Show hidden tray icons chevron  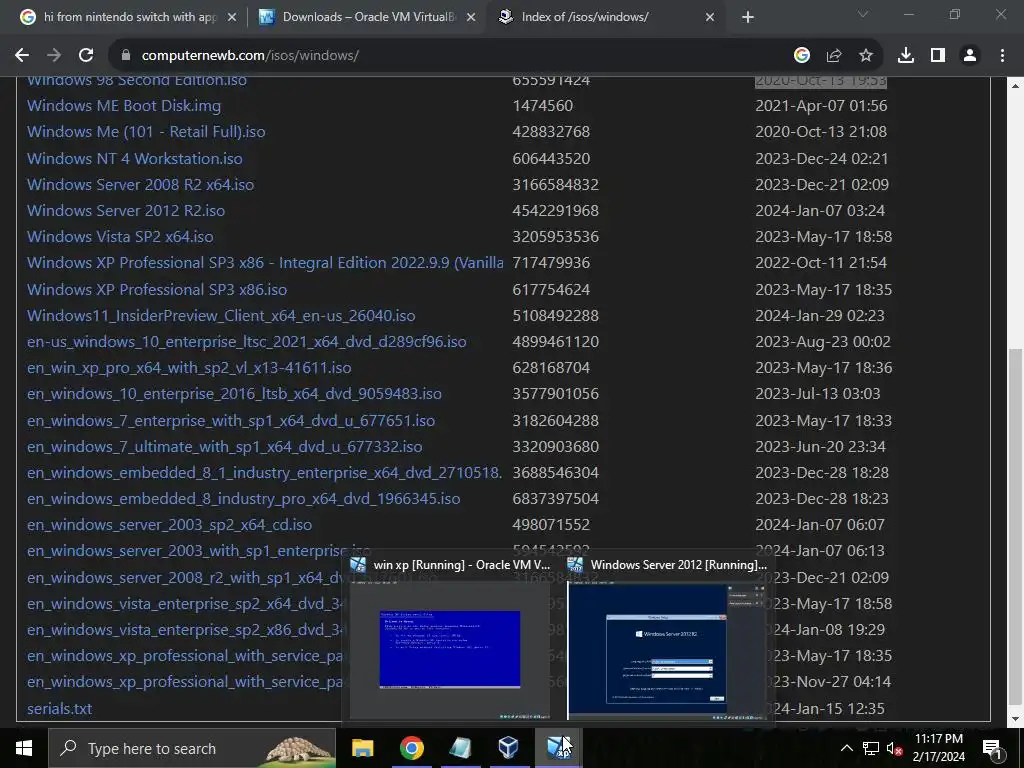846,748
